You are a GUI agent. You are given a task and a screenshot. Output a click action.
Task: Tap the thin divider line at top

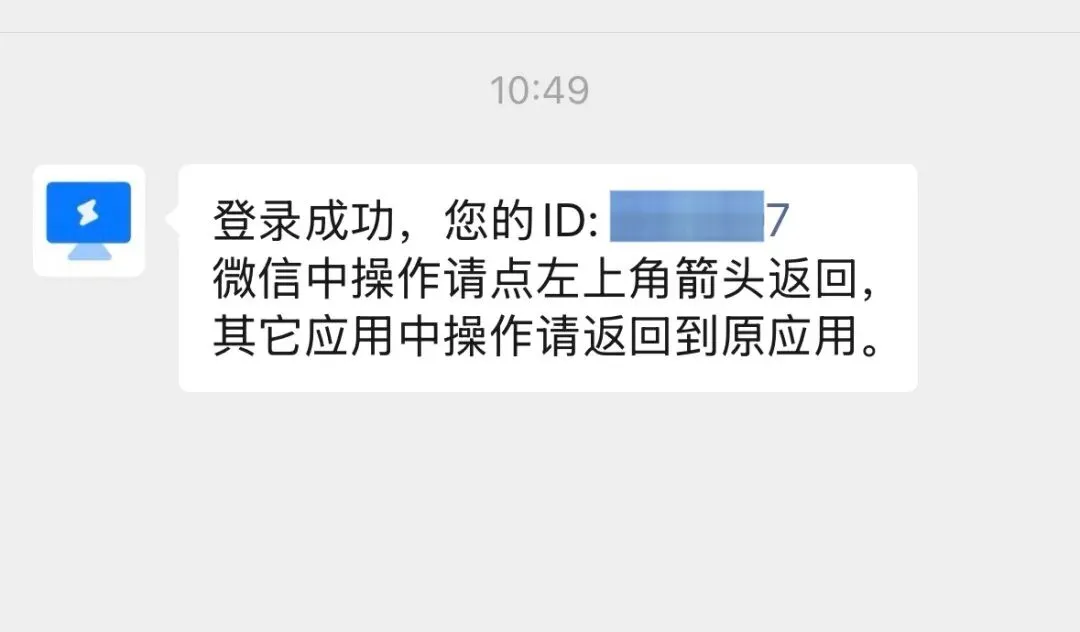[540, 32]
